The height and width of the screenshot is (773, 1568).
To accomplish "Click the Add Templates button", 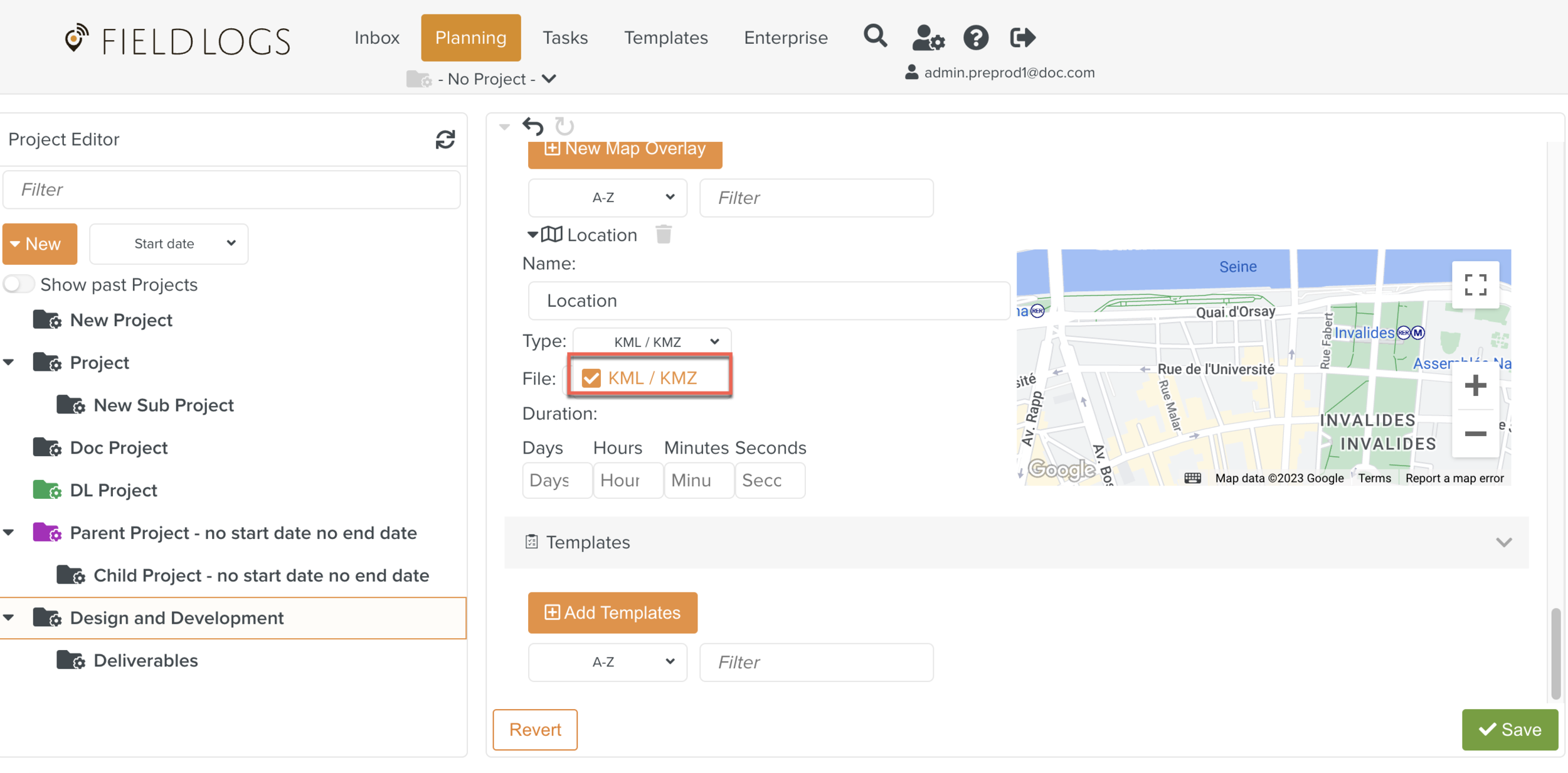I will (x=613, y=612).
